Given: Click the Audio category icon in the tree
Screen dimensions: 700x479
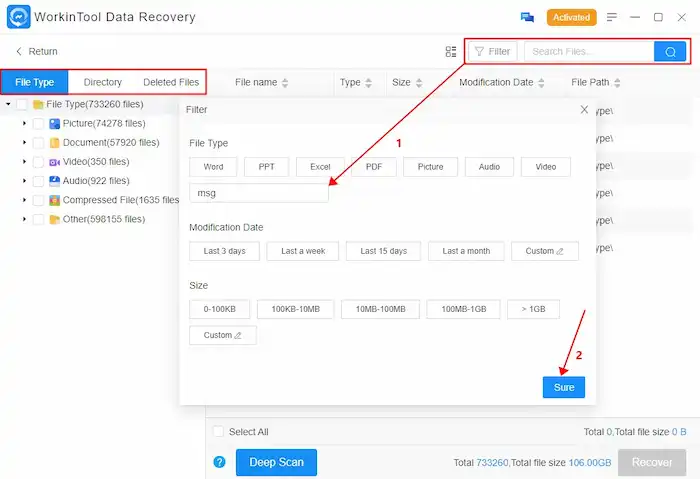Looking at the screenshot, I should tap(54, 181).
